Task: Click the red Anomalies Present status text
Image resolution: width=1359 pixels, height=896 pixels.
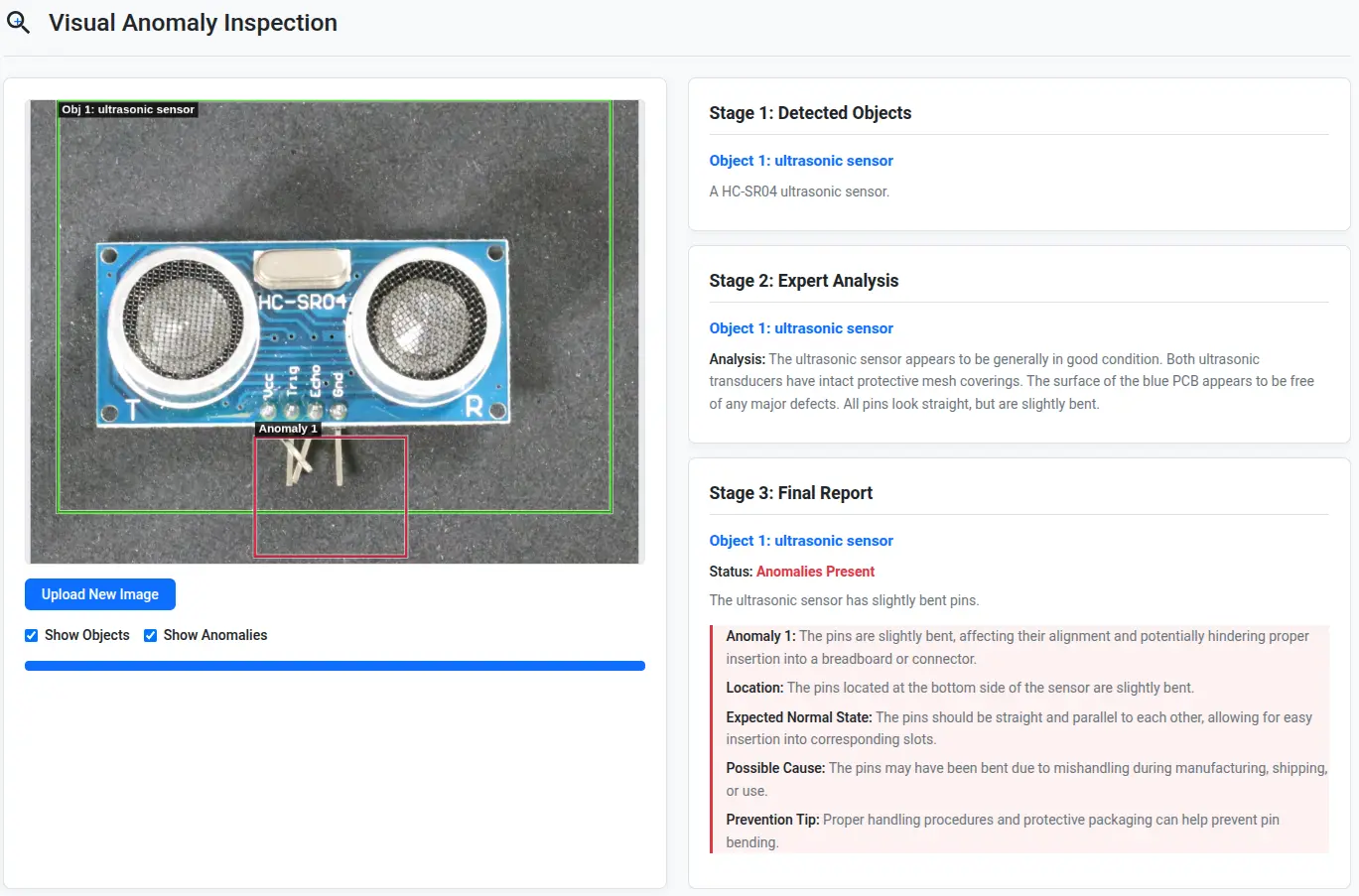Action: pyautogui.click(x=815, y=572)
